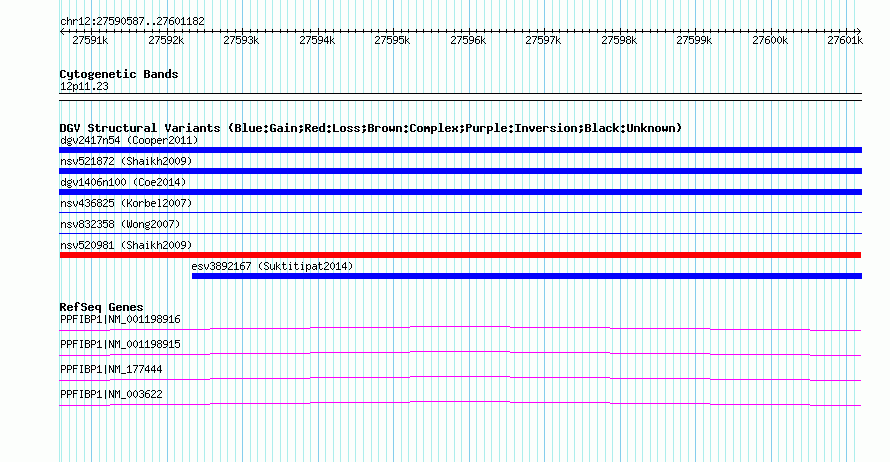Click the 27599k ruler tick label
The width and height of the screenshot is (890, 462).
(694, 40)
